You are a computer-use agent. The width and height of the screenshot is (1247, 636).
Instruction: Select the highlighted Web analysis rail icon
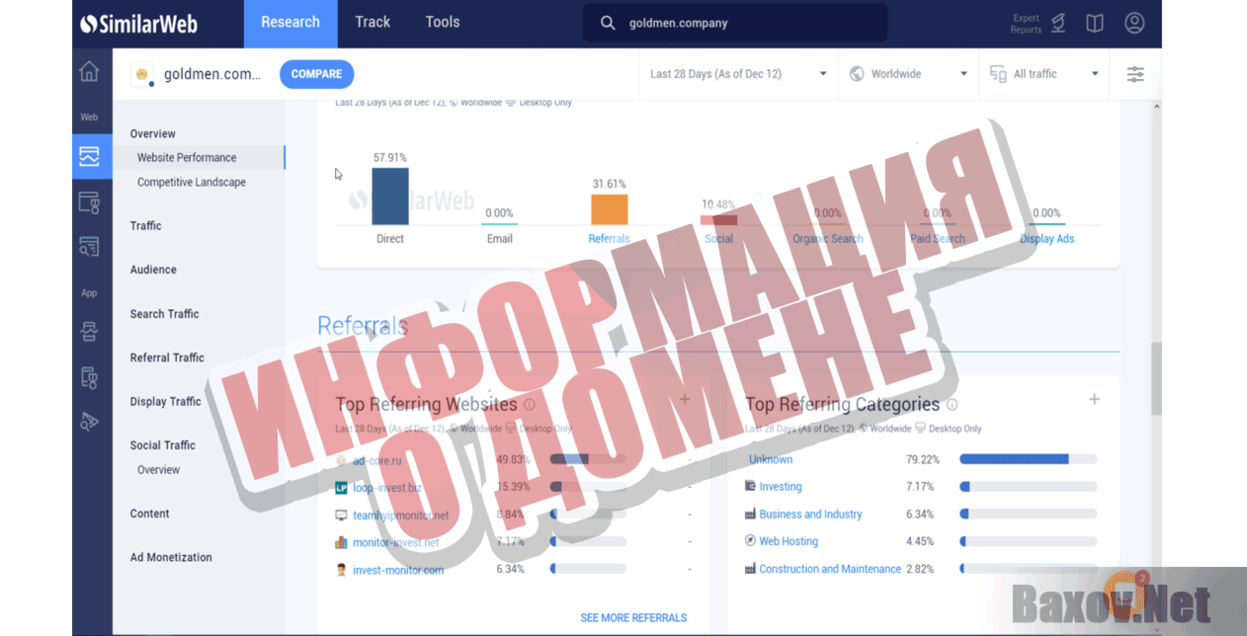[90, 157]
